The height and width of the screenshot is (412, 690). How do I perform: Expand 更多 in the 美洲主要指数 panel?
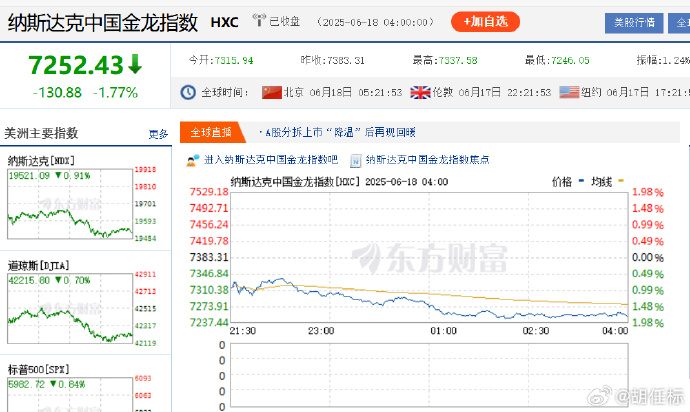pyautogui.click(x=158, y=133)
